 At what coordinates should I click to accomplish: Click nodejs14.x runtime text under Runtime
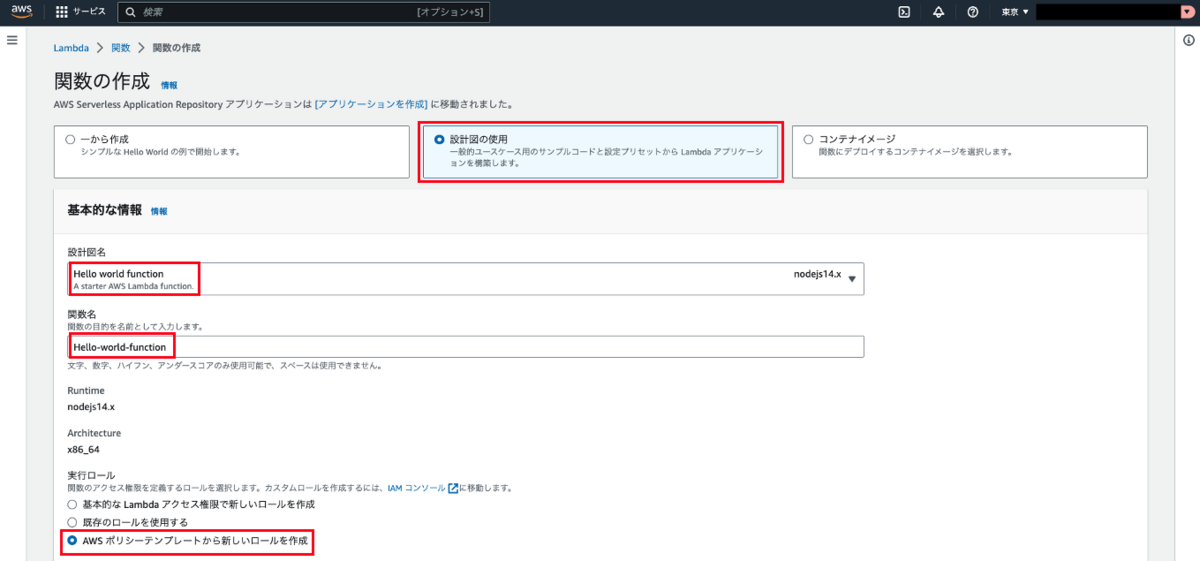90,407
